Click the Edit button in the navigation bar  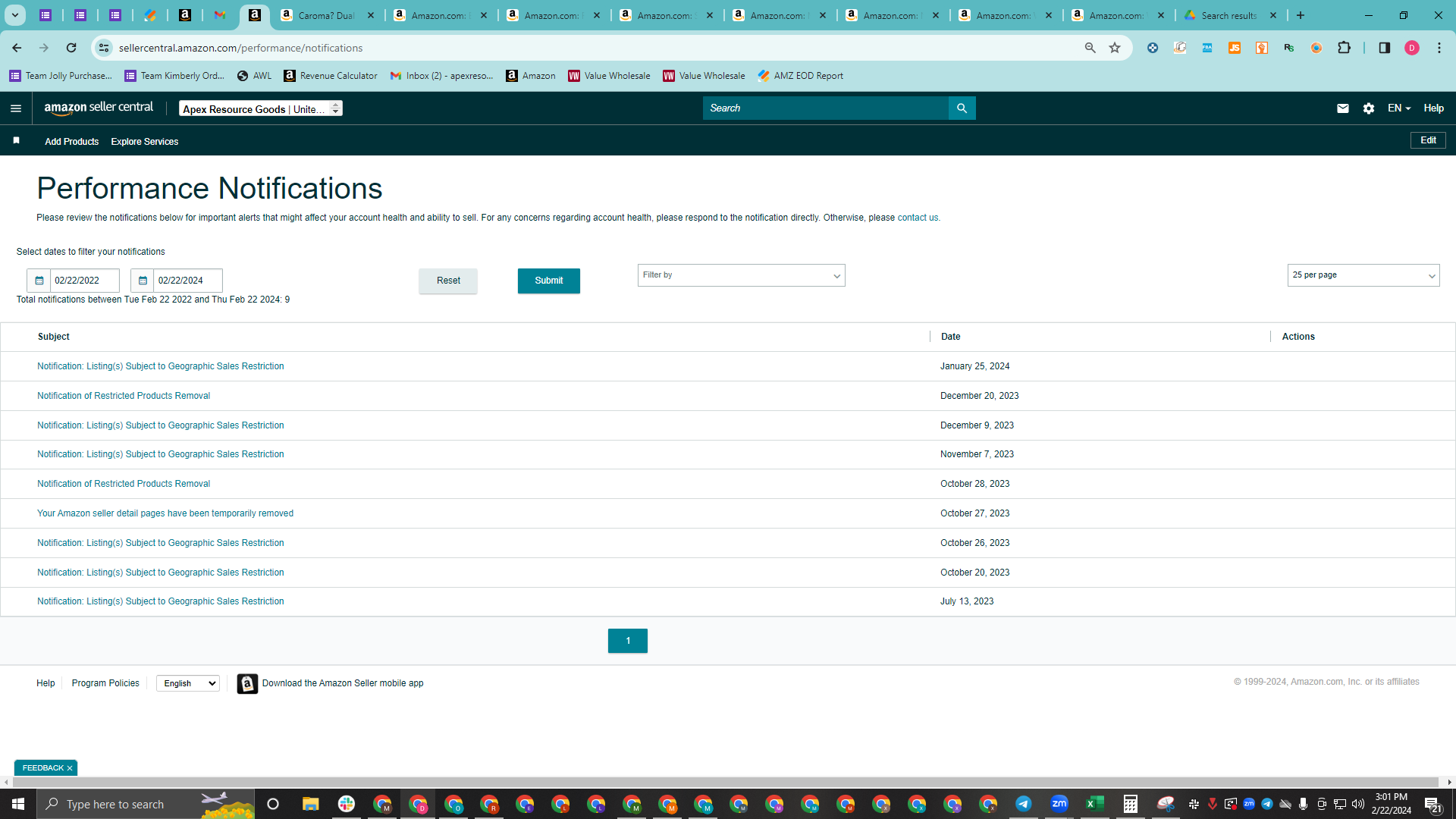(x=1428, y=140)
